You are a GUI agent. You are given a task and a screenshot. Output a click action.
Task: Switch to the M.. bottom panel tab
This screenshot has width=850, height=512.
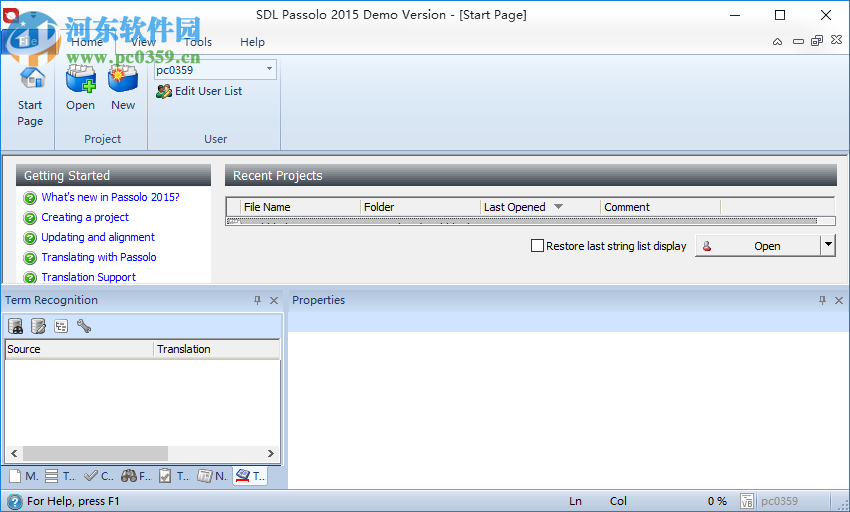[x=23, y=476]
